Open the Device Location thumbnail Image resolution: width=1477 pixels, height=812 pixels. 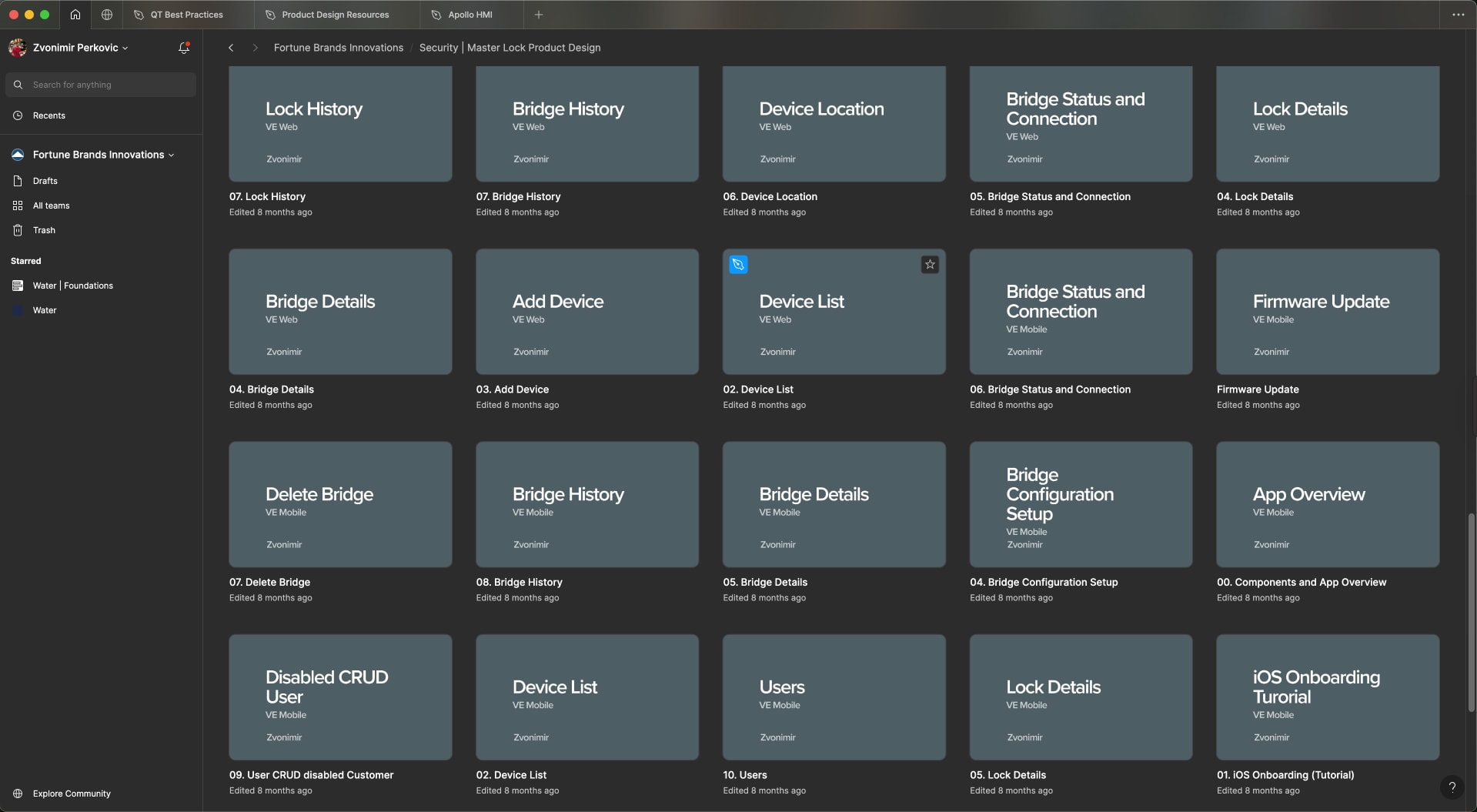coord(834,124)
